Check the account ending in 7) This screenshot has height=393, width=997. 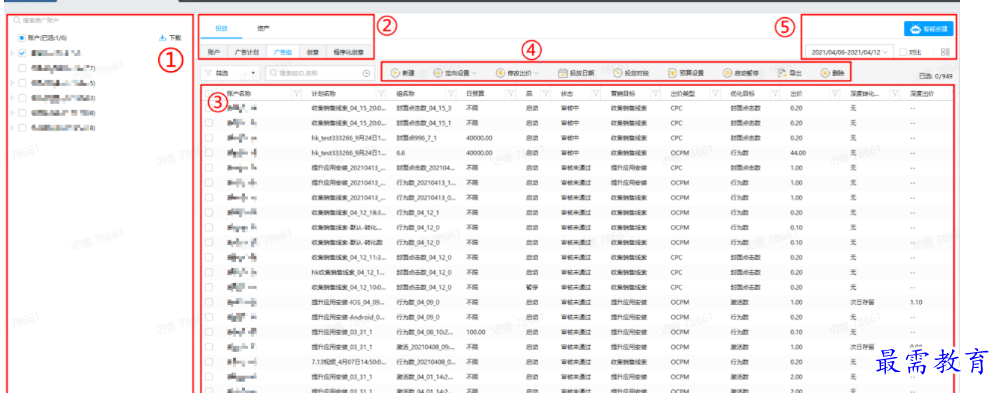point(22,67)
